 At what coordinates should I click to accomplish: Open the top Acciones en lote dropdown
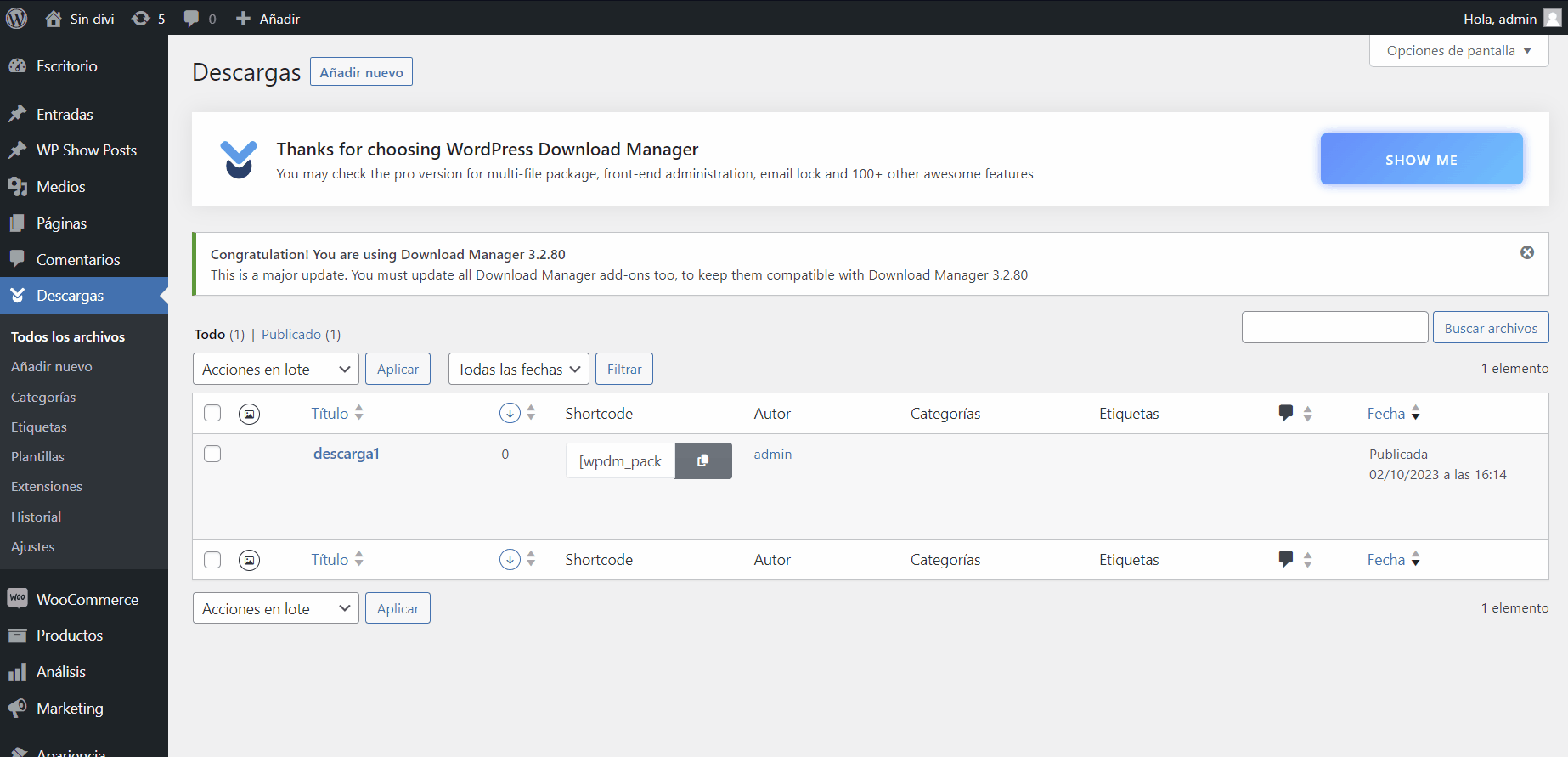[276, 369]
